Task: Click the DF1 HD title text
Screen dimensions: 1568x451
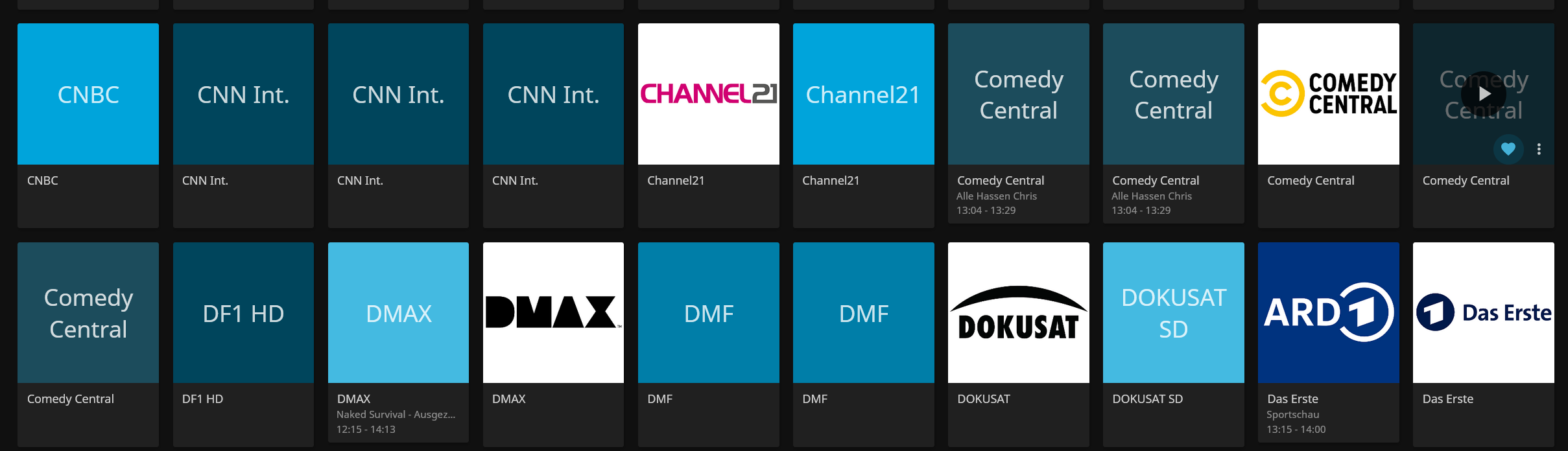Action: coord(202,399)
